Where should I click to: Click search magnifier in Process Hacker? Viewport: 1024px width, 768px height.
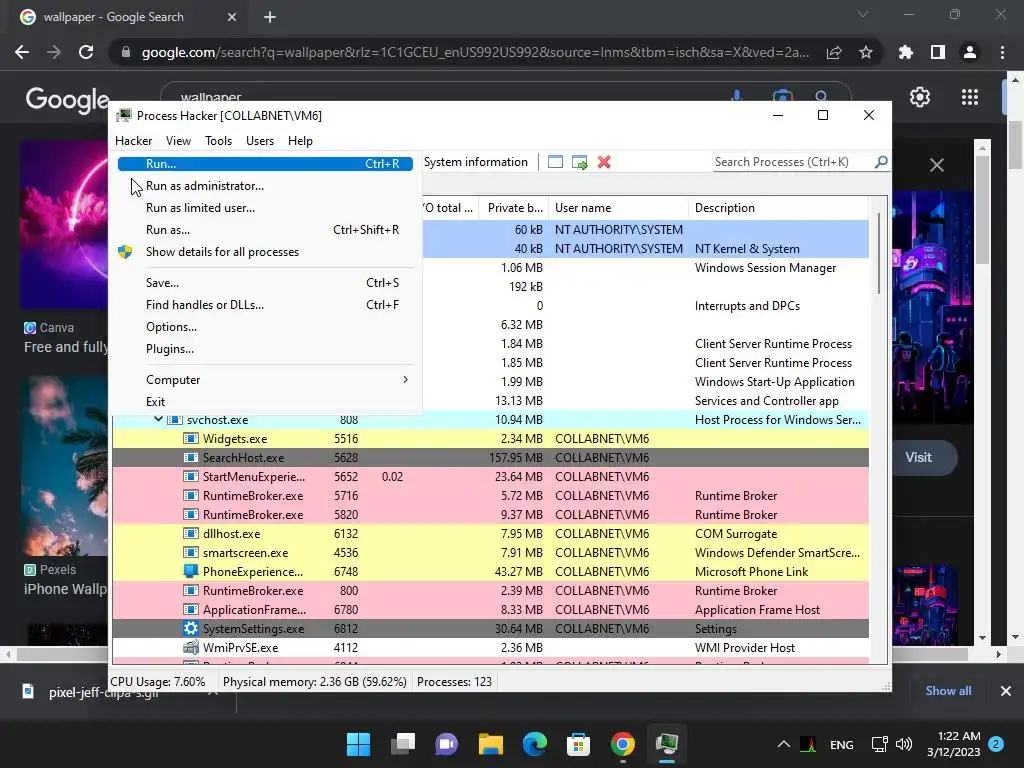tap(881, 161)
